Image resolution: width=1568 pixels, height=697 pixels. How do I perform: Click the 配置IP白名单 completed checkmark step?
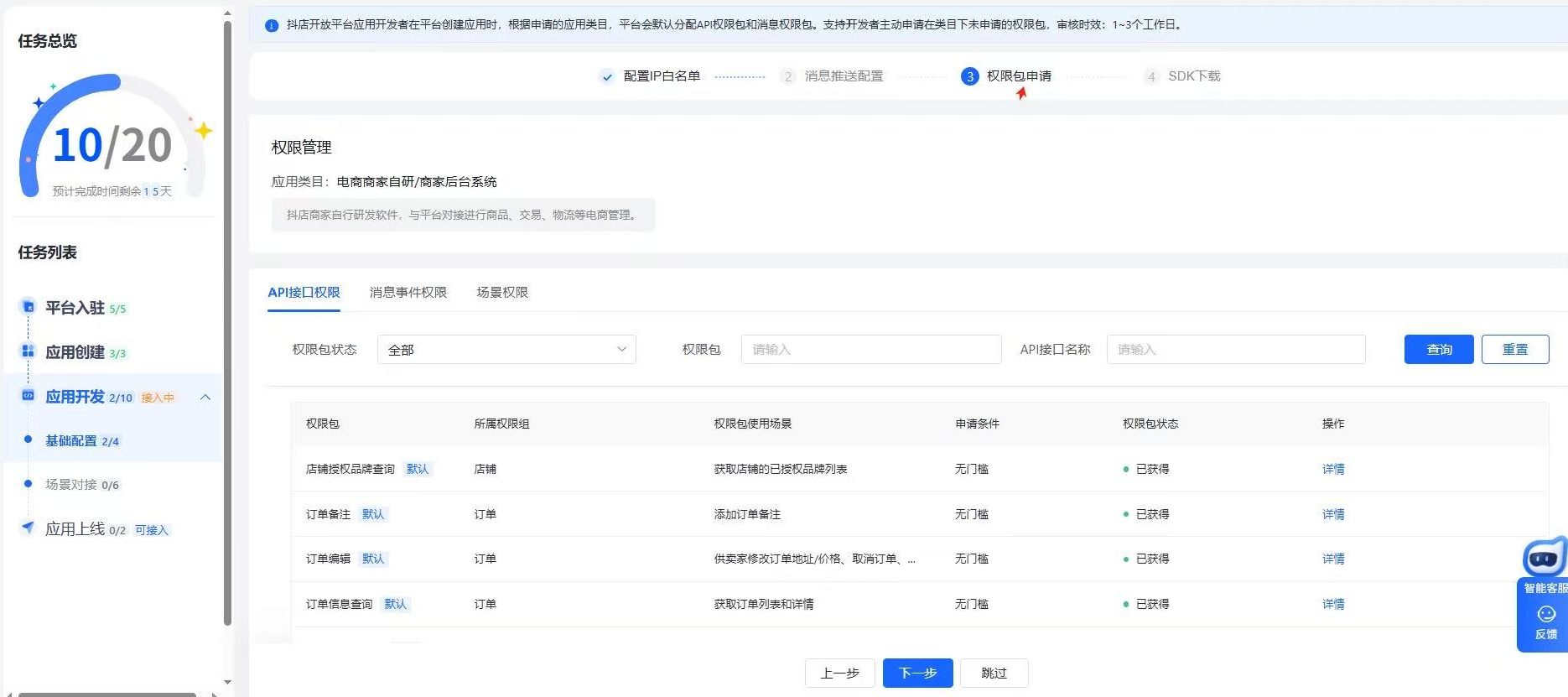coord(607,76)
